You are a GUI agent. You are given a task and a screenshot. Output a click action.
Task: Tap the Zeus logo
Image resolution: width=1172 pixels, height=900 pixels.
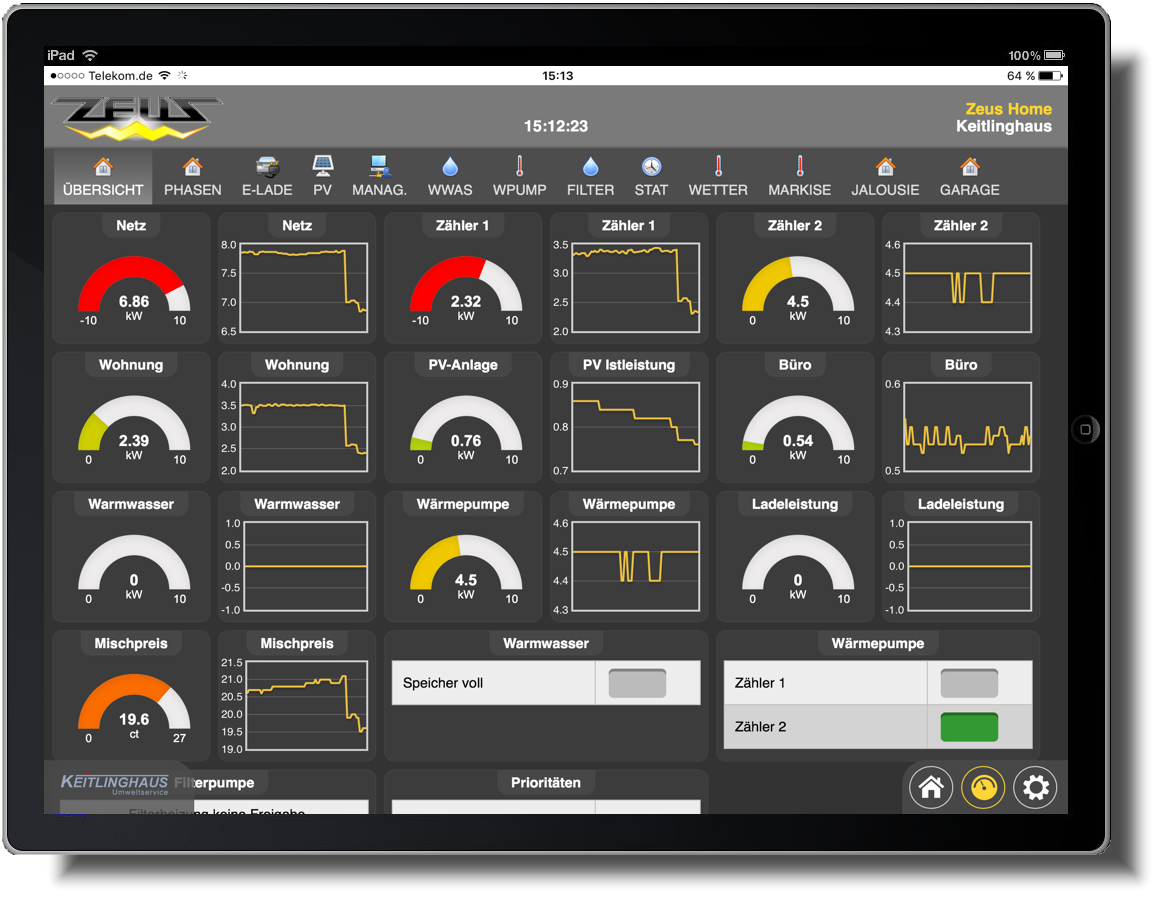[138, 120]
